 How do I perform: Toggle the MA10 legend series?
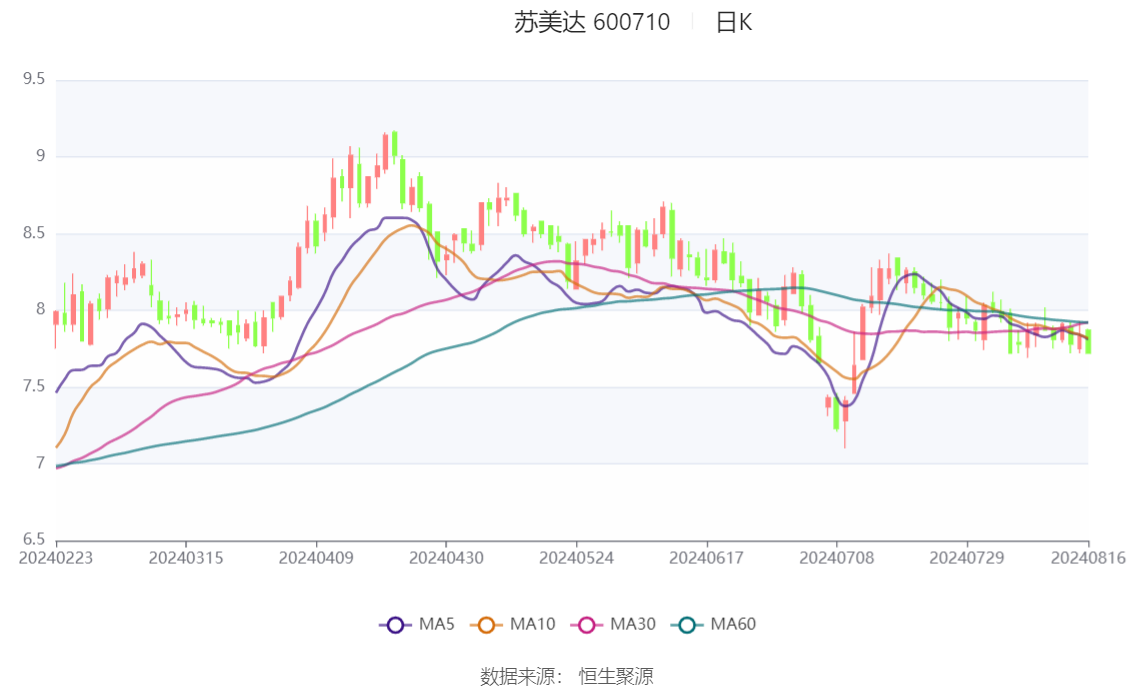(513, 625)
